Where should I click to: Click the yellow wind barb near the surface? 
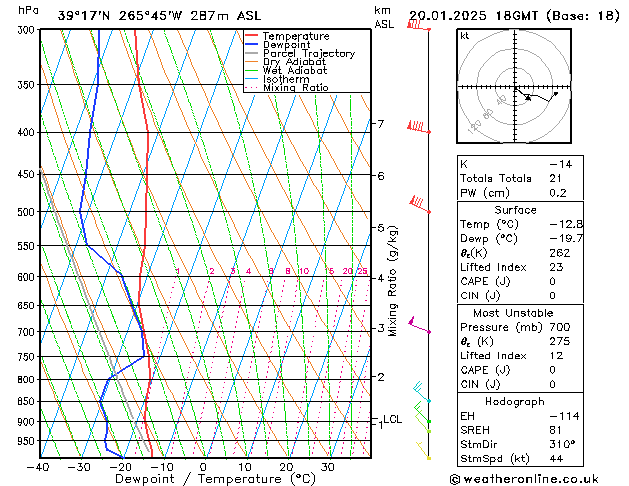pos(423,451)
